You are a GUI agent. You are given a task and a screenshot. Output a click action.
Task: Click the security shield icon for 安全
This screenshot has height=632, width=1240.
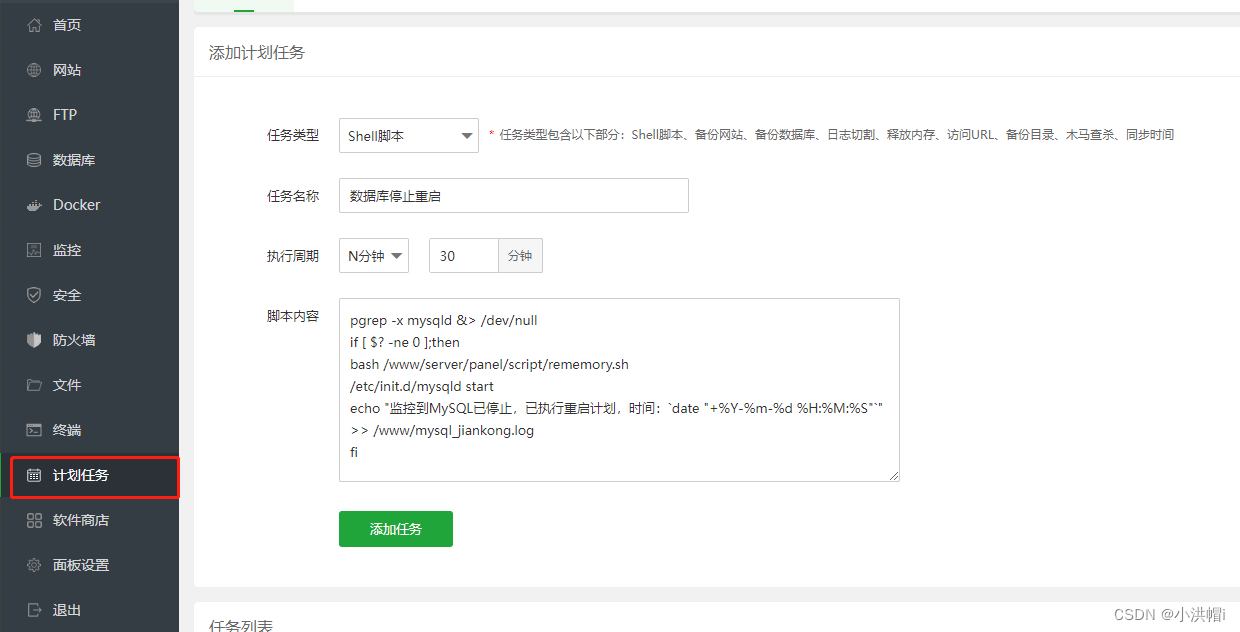pyautogui.click(x=34, y=295)
